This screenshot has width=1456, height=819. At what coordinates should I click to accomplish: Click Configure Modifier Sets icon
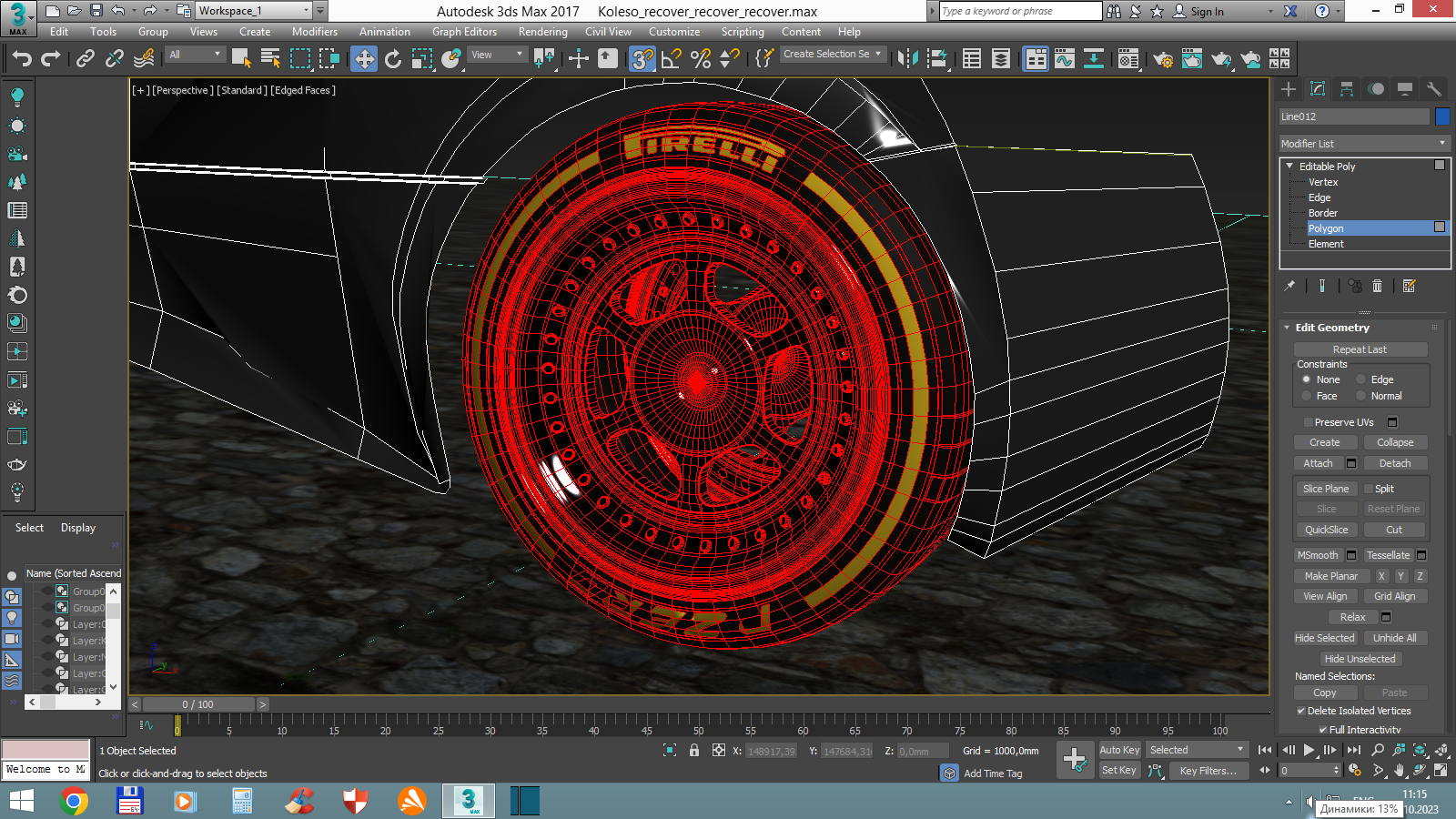click(x=1410, y=286)
